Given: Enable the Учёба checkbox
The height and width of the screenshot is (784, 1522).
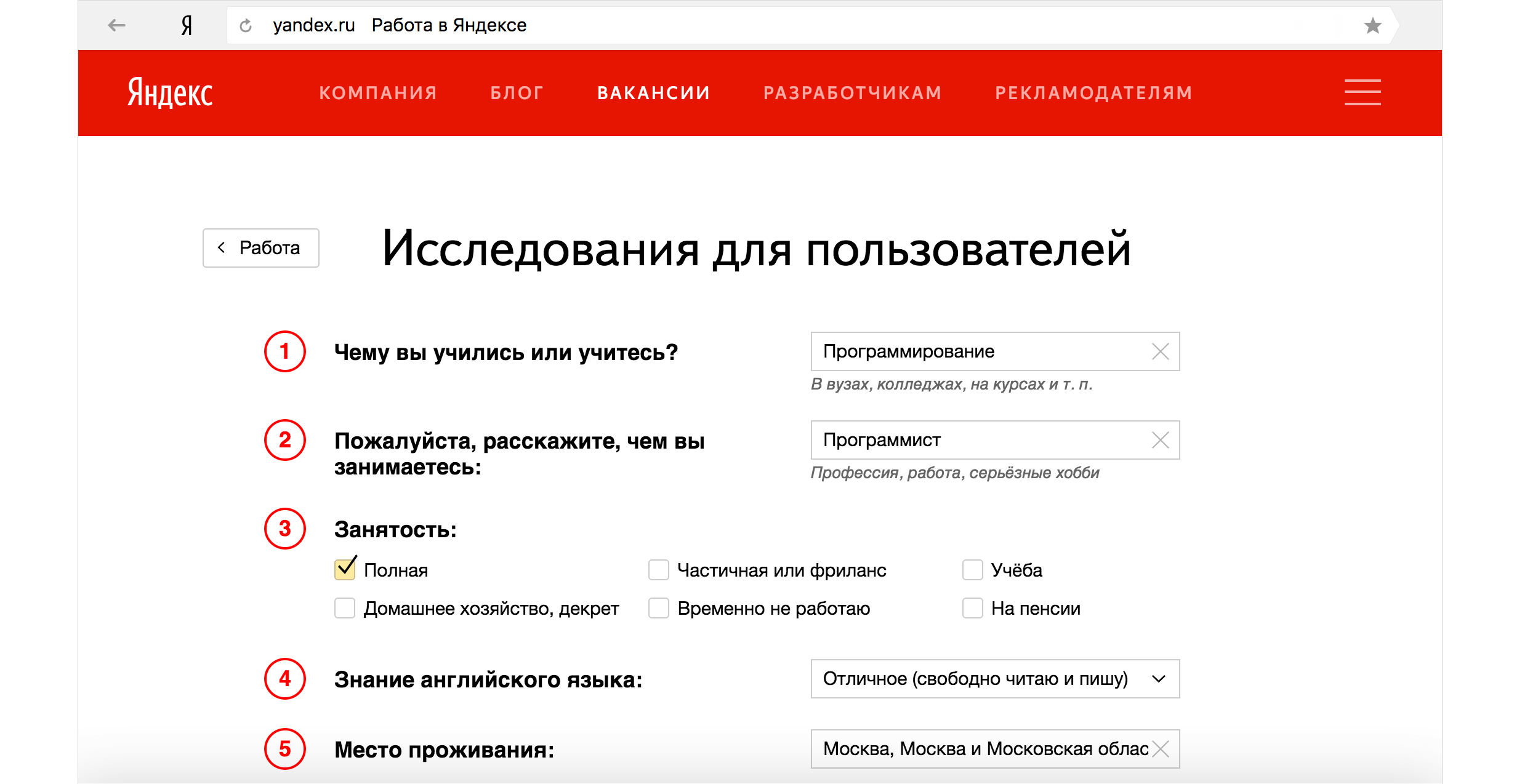Looking at the screenshot, I should (972, 570).
